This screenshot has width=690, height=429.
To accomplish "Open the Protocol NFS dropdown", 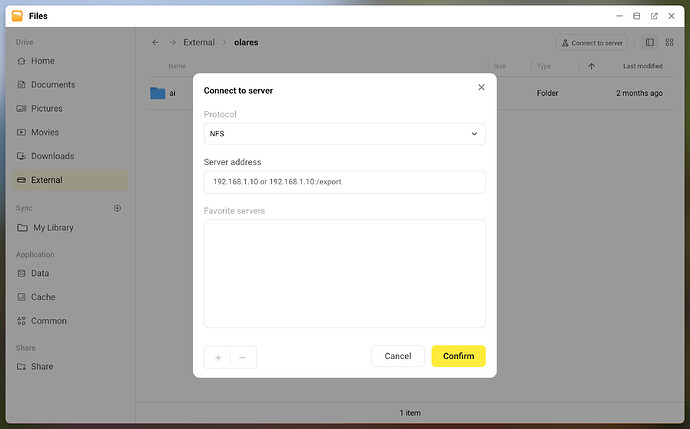I will pyautogui.click(x=345, y=134).
